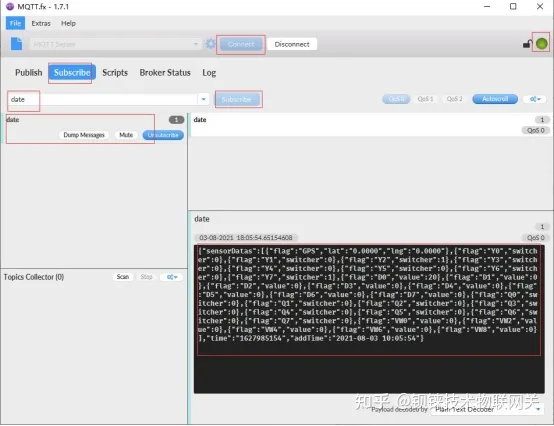Image resolution: width=554 pixels, height=426 pixels.
Task: Click the message timestamp 03-08-2021 18:05:54
Action: click(x=246, y=238)
